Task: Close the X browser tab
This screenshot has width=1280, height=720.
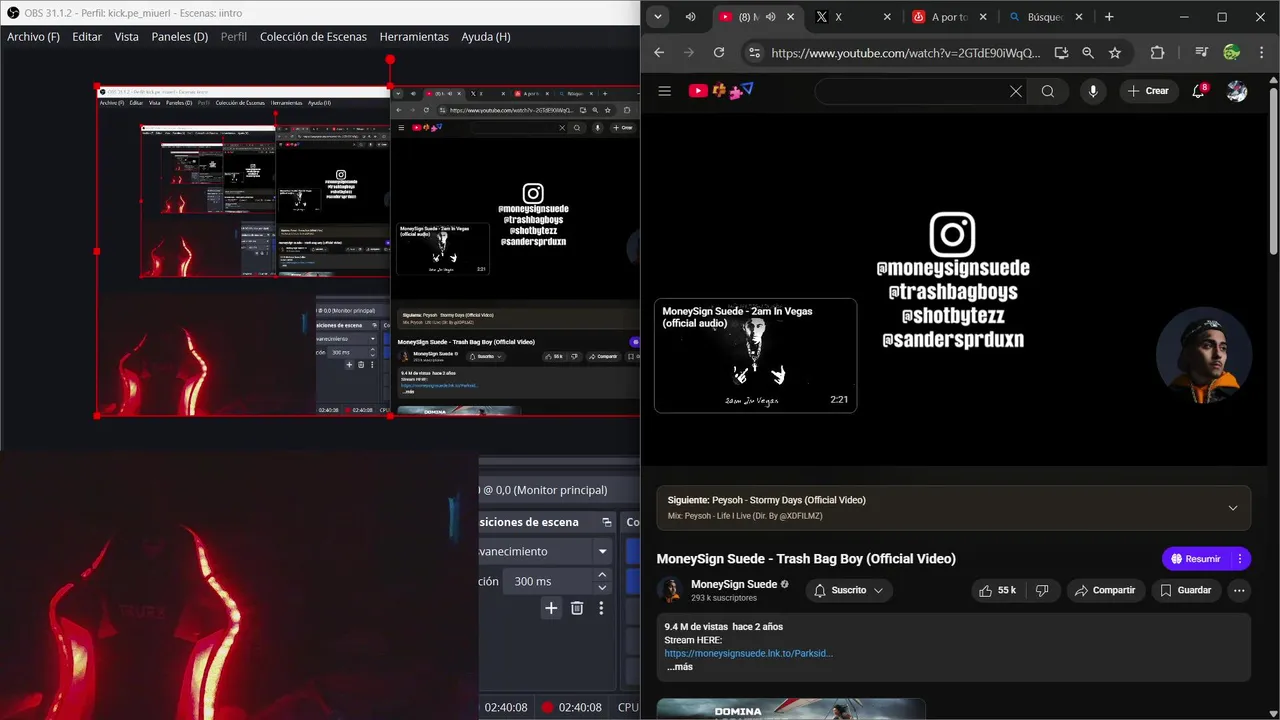Action: pos(887,17)
